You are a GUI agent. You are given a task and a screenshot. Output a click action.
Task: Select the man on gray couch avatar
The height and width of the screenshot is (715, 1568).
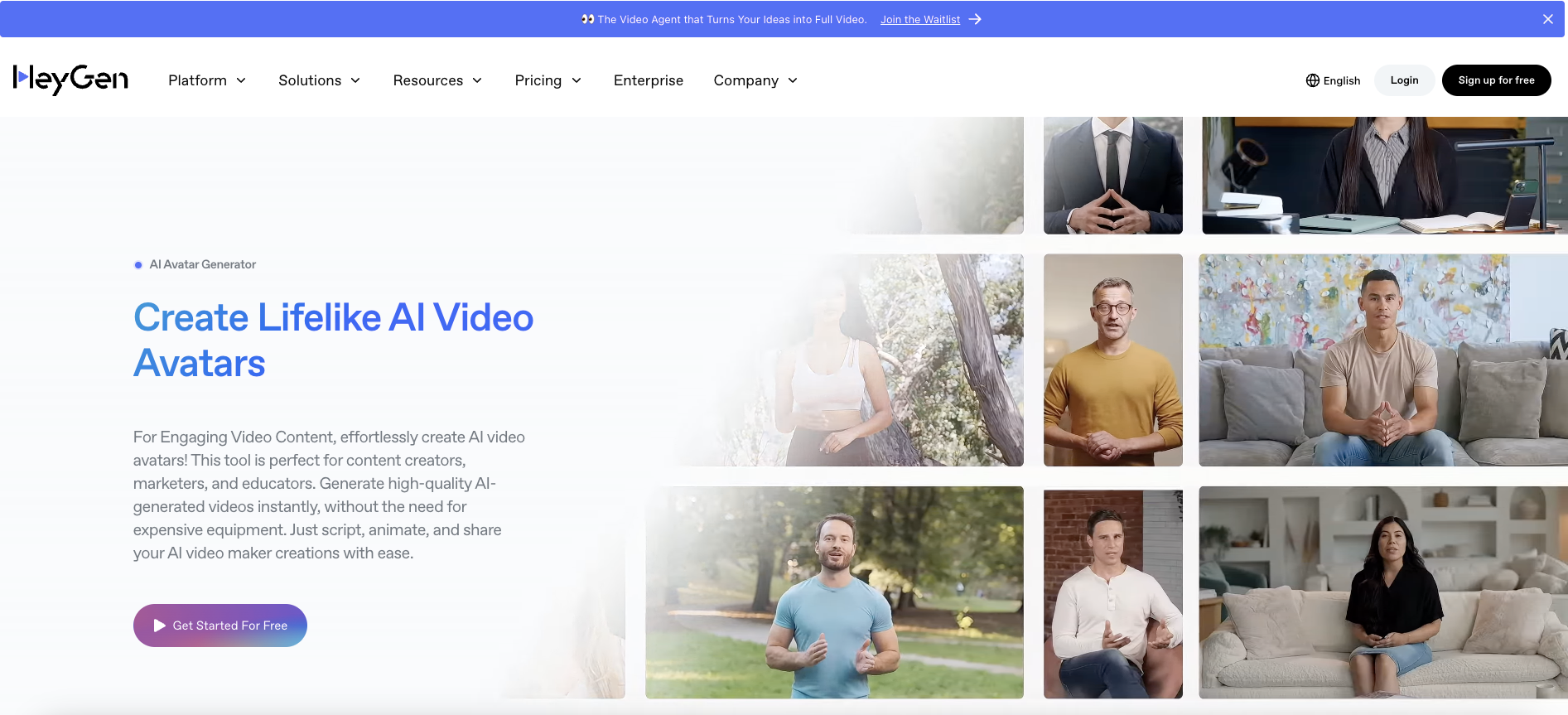(x=1383, y=360)
